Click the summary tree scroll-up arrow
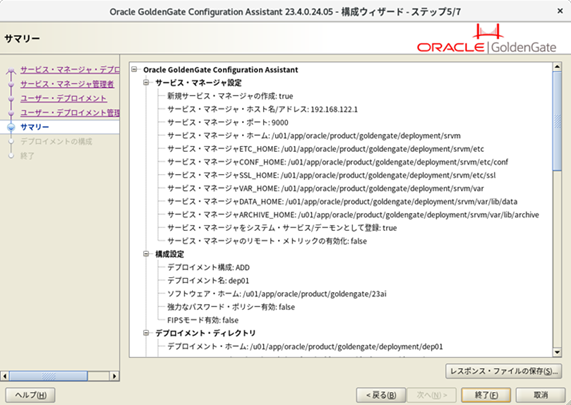This screenshot has height=405, width=571. (x=557, y=67)
